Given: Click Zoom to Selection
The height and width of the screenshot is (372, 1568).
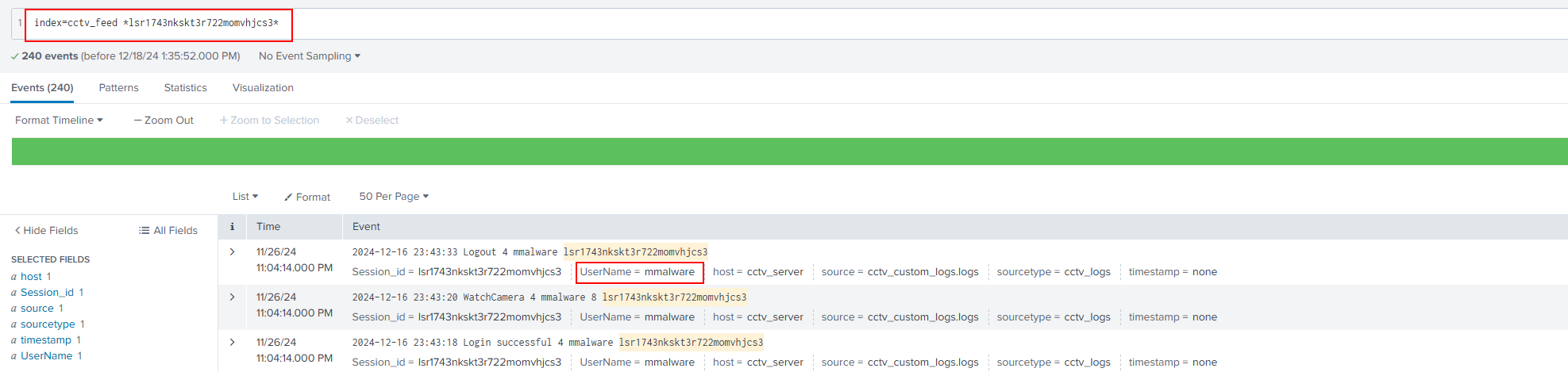Looking at the screenshot, I should tap(269, 121).
